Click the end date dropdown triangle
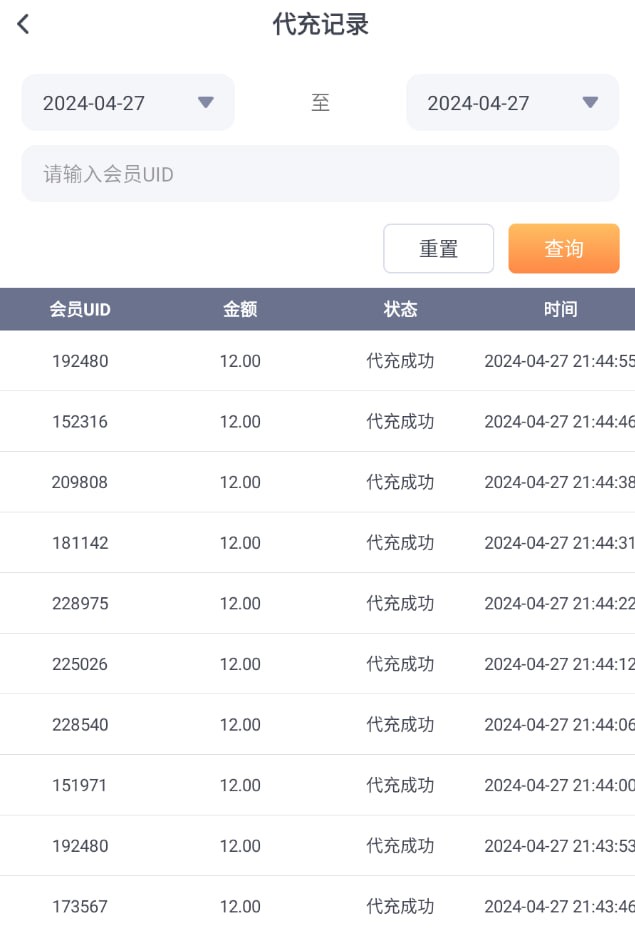The width and height of the screenshot is (635, 935). click(590, 102)
